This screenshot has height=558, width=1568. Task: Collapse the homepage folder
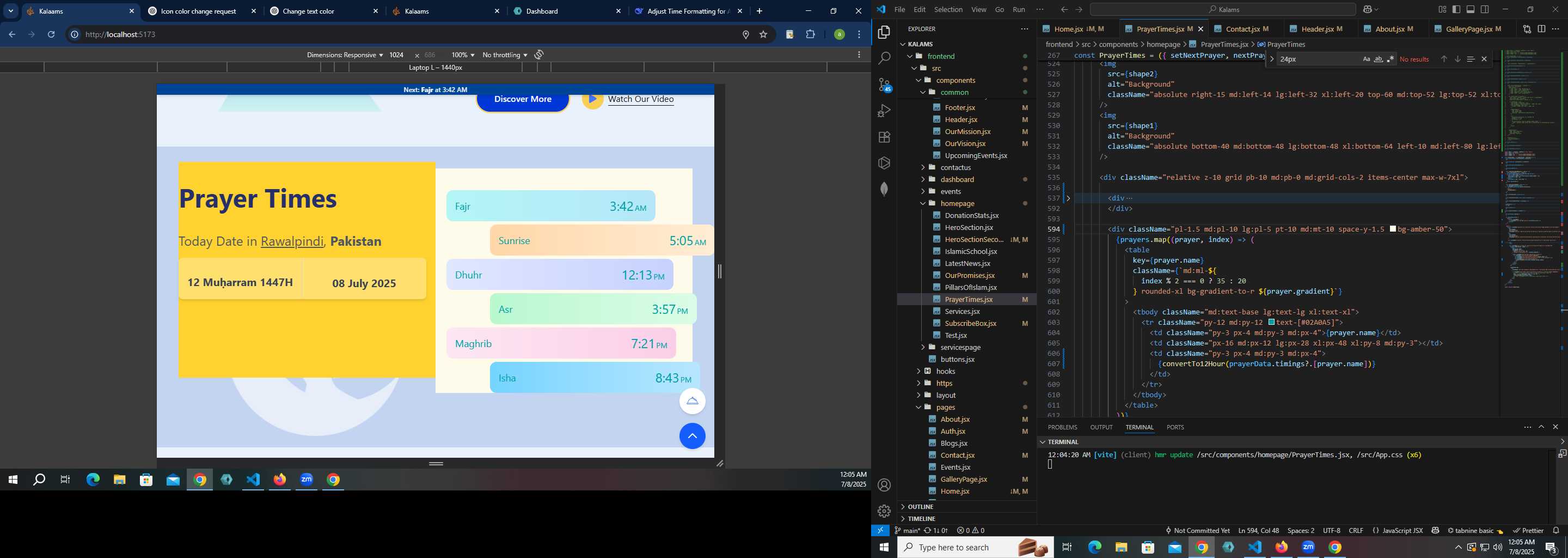tap(957, 203)
